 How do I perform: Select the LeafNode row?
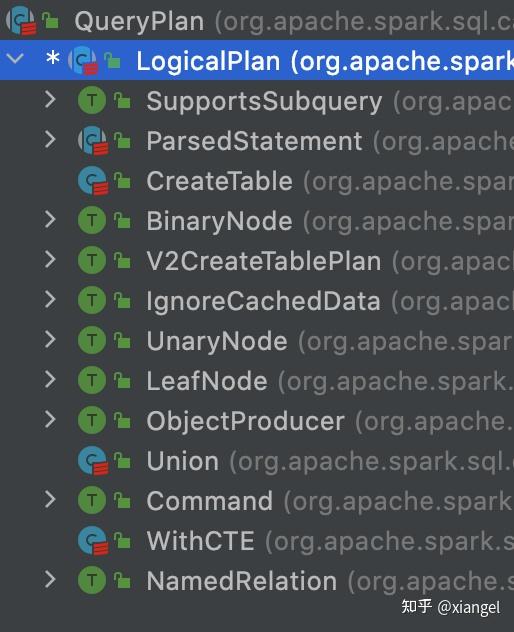[x=257, y=380]
